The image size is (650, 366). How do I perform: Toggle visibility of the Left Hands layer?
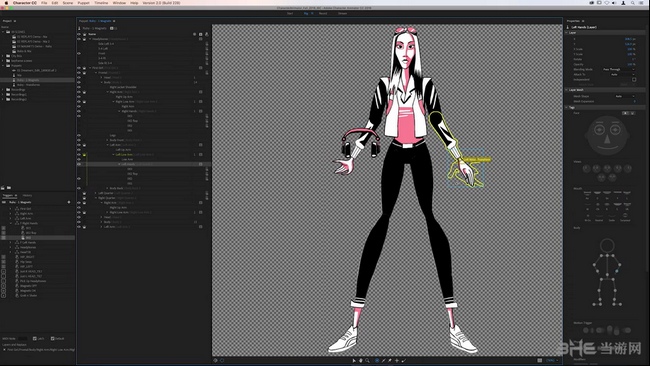[x=79, y=164]
